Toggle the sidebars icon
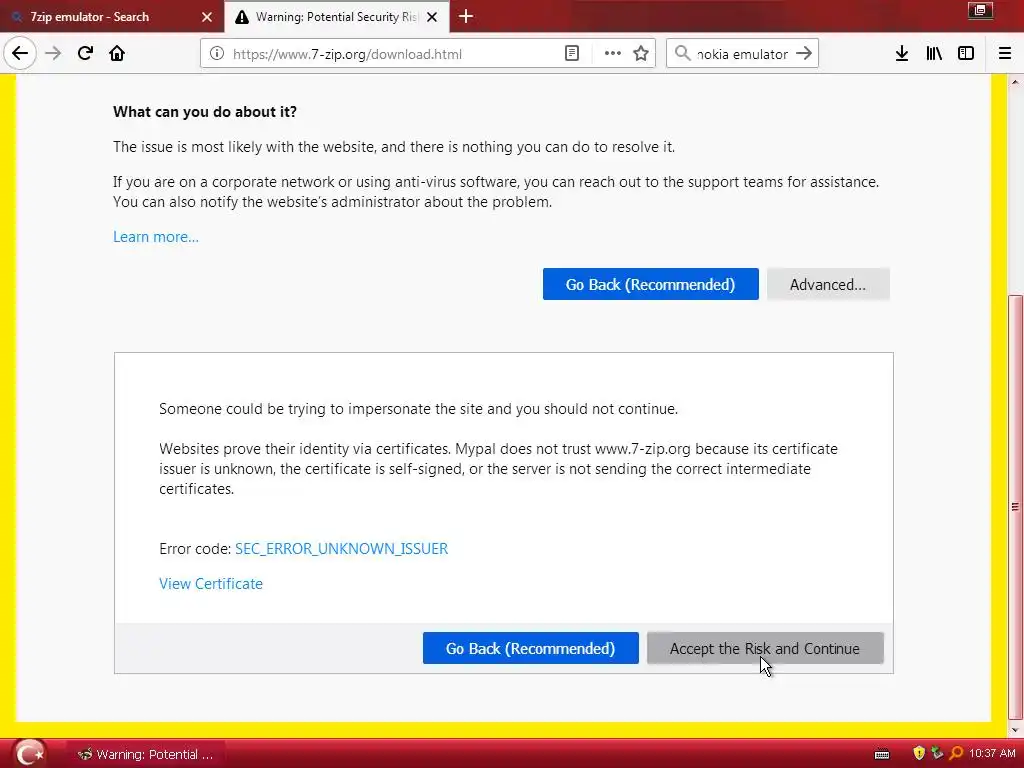 (966, 54)
